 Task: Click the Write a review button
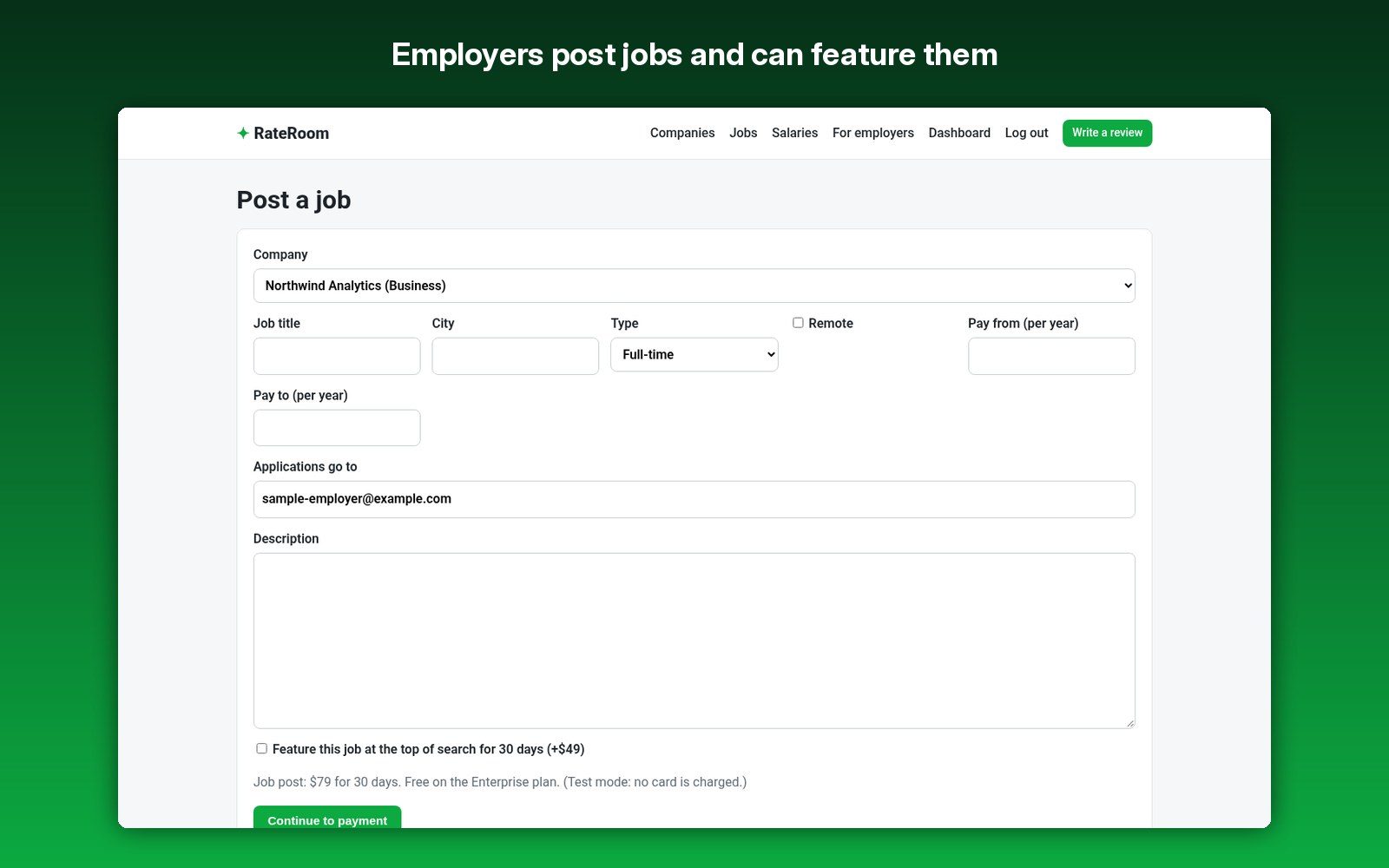coord(1107,133)
